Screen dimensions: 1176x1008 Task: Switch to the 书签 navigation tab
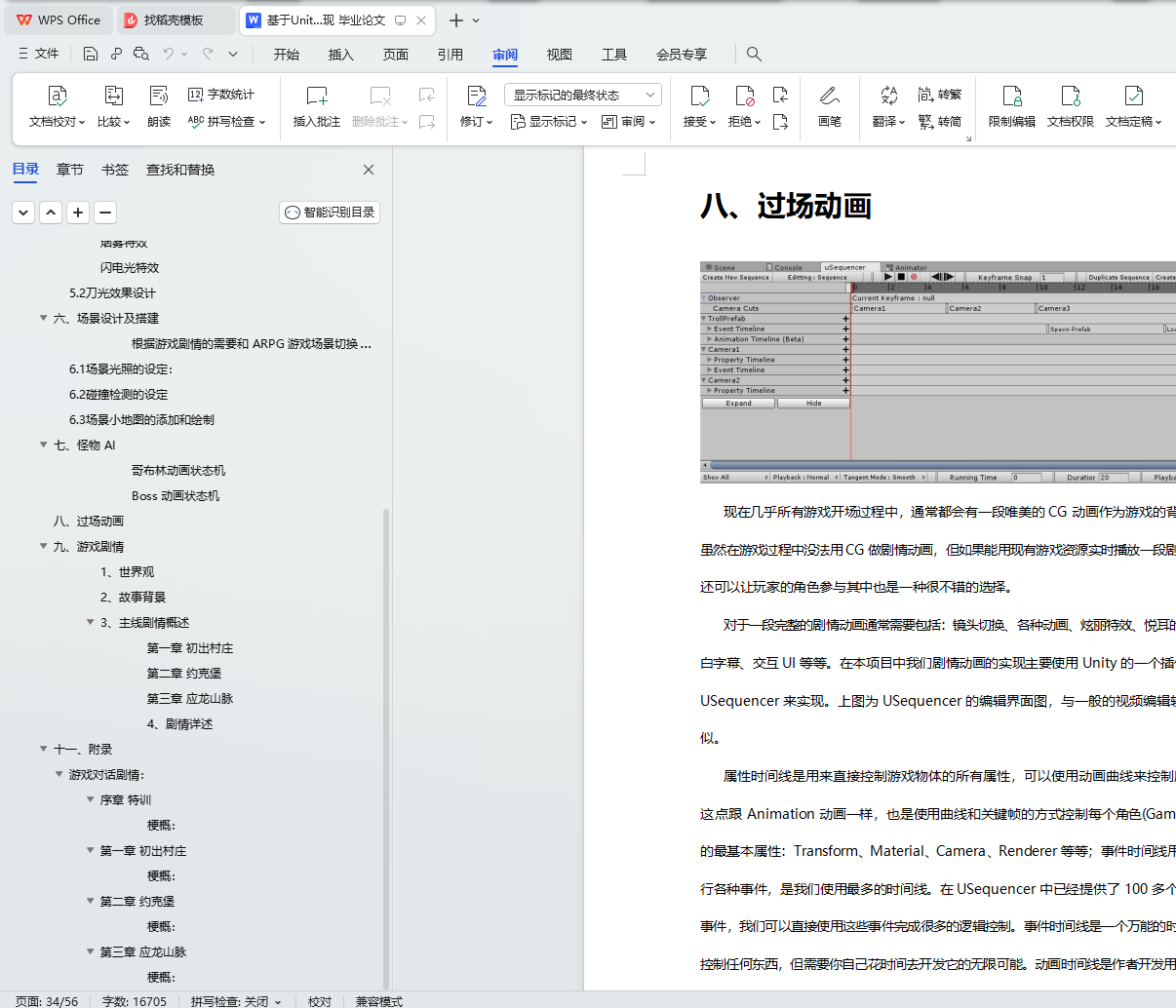(x=115, y=170)
